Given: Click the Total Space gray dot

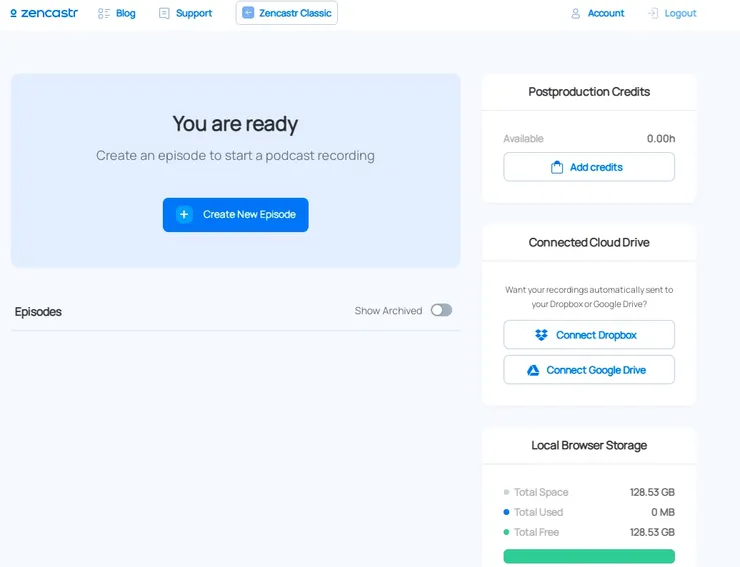Looking at the screenshot, I should pos(506,492).
